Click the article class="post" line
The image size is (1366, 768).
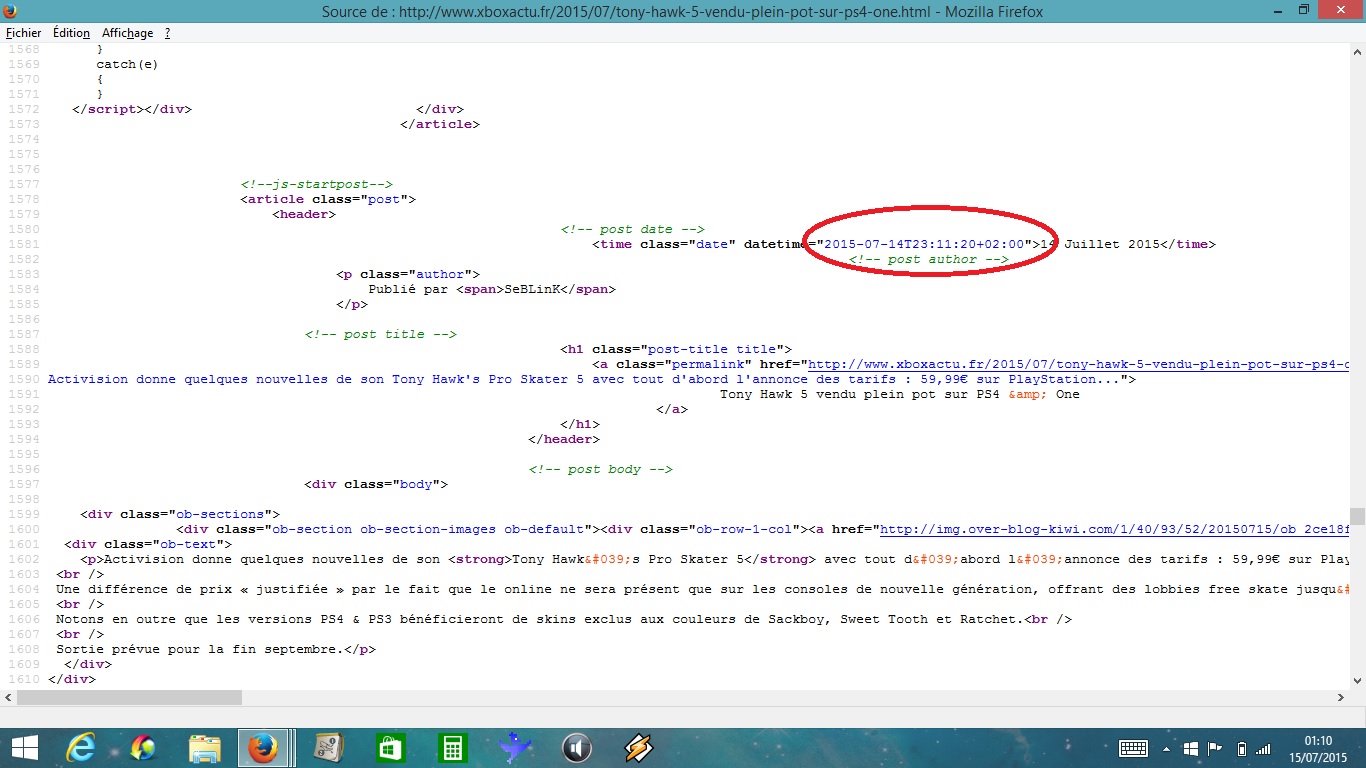pyautogui.click(x=328, y=199)
